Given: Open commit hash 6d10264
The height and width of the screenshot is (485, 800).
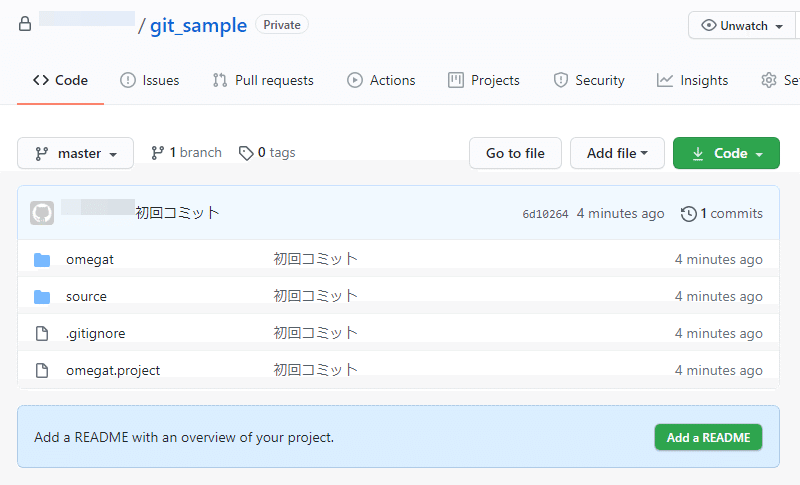Looking at the screenshot, I should pos(545,214).
